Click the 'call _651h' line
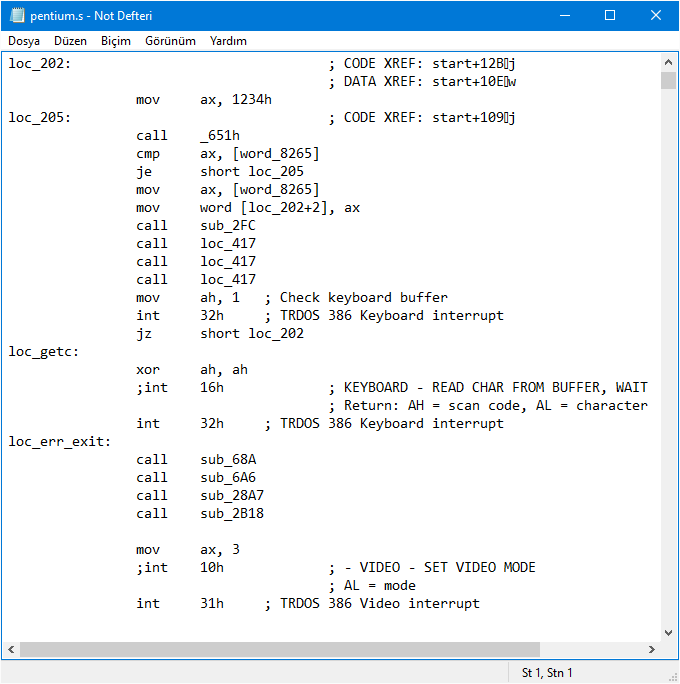 coord(188,136)
